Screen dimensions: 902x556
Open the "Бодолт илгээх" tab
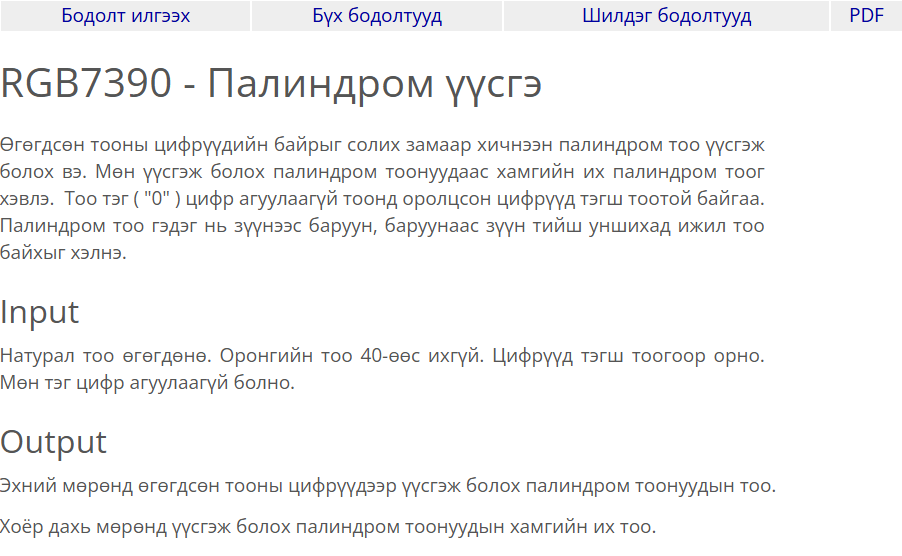[x=125, y=16]
